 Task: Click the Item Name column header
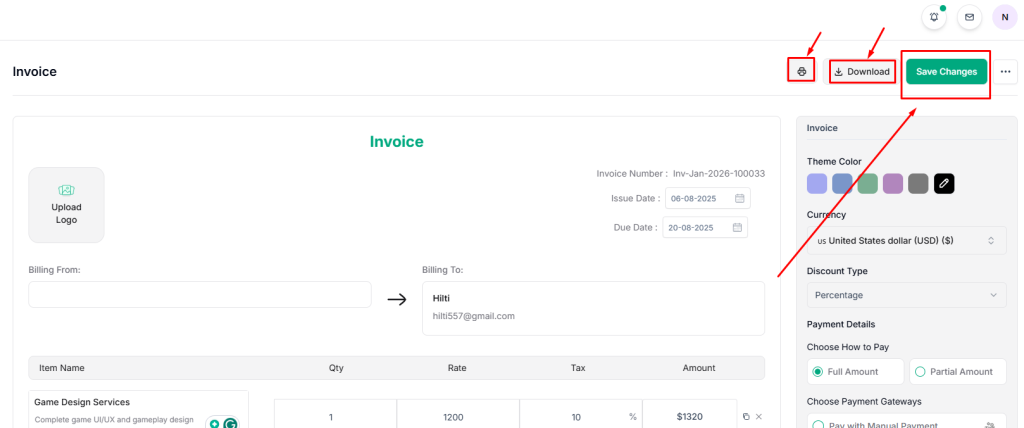[x=61, y=368]
